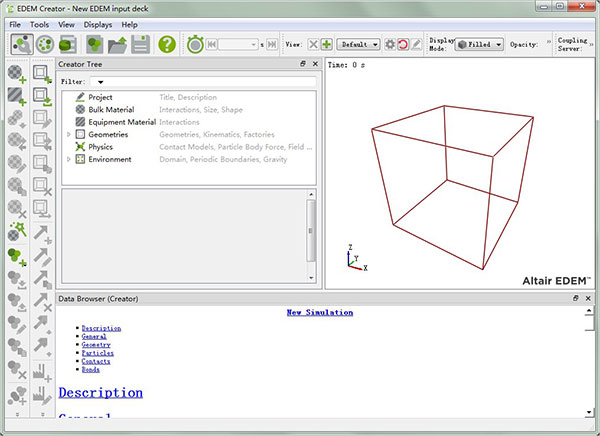Open the EDEM Creator mode icon
600x436 pixels.
click(x=22, y=44)
